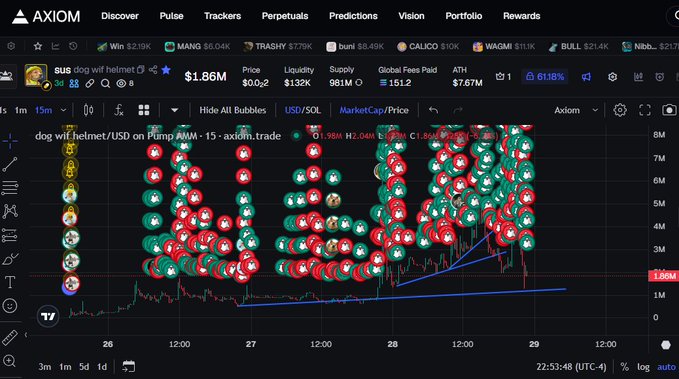
Task: Switch to Predictions
Action: click(353, 16)
